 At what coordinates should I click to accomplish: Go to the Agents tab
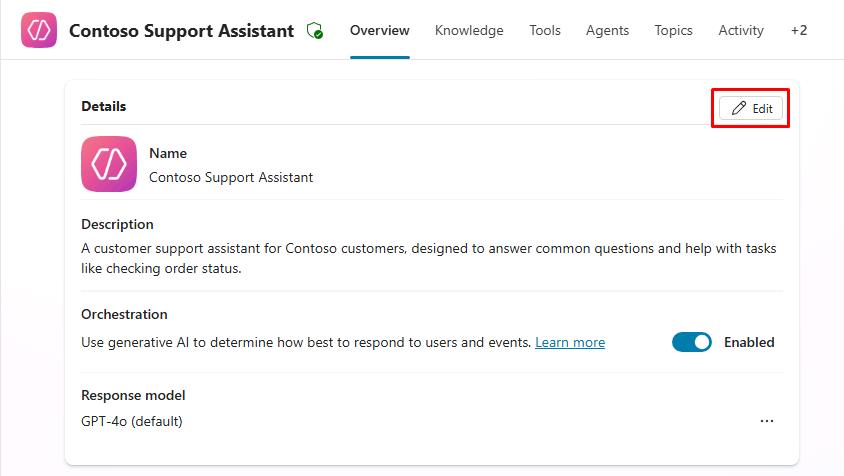click(x=607, y=30)
